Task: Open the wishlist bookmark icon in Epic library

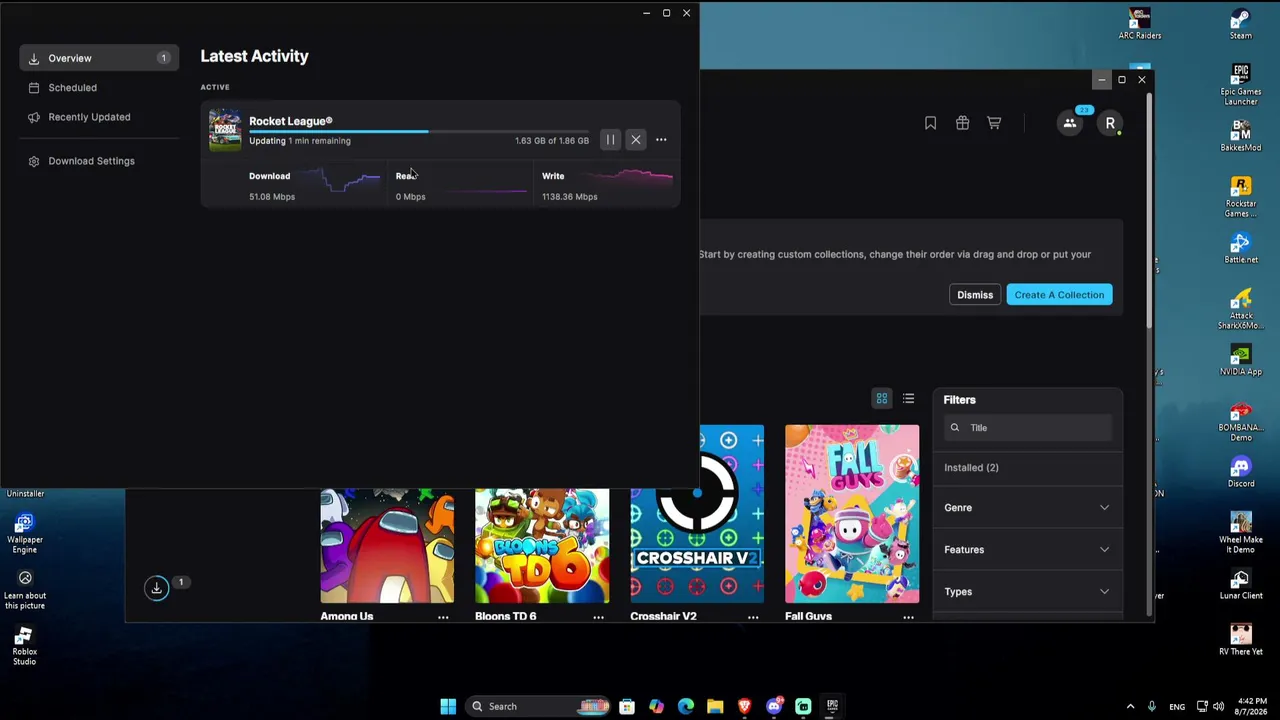Action: pos(930,123)
